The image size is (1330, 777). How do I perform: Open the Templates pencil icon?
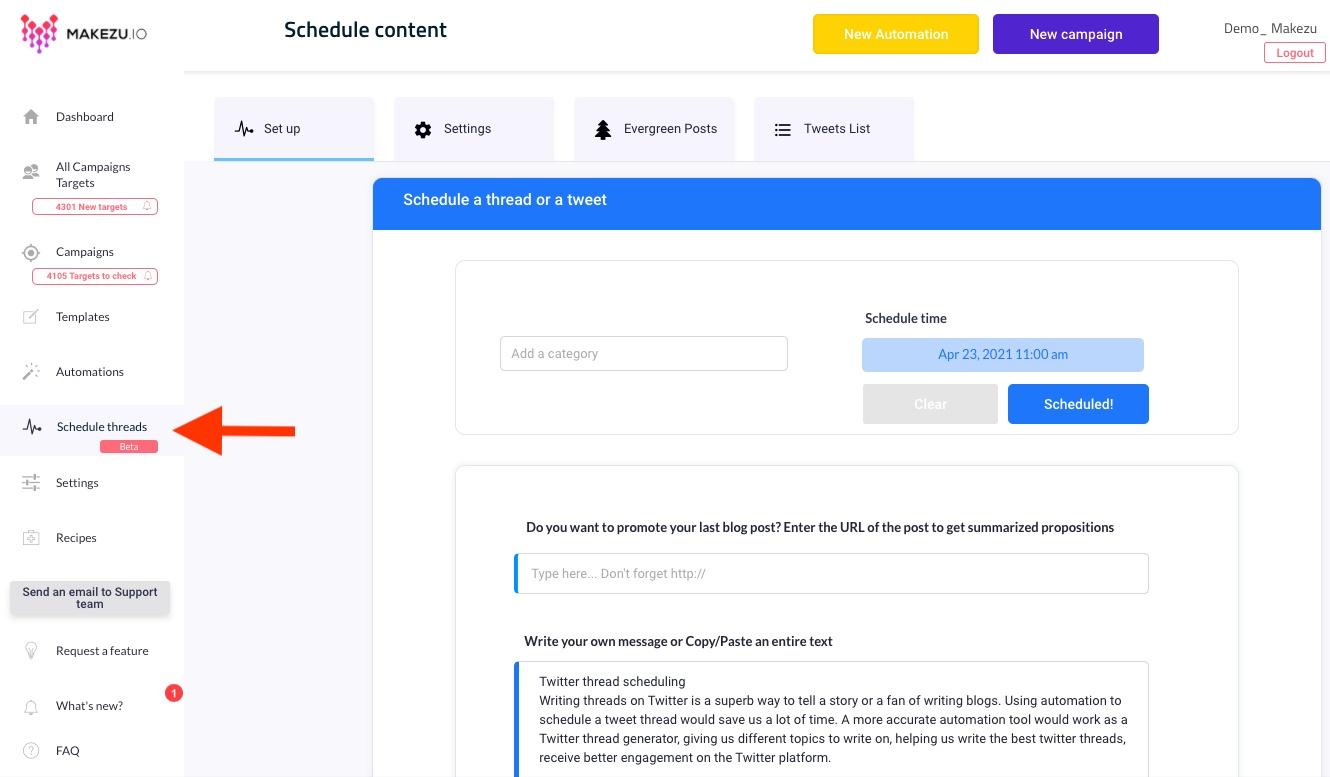click(x=31, y=317)
